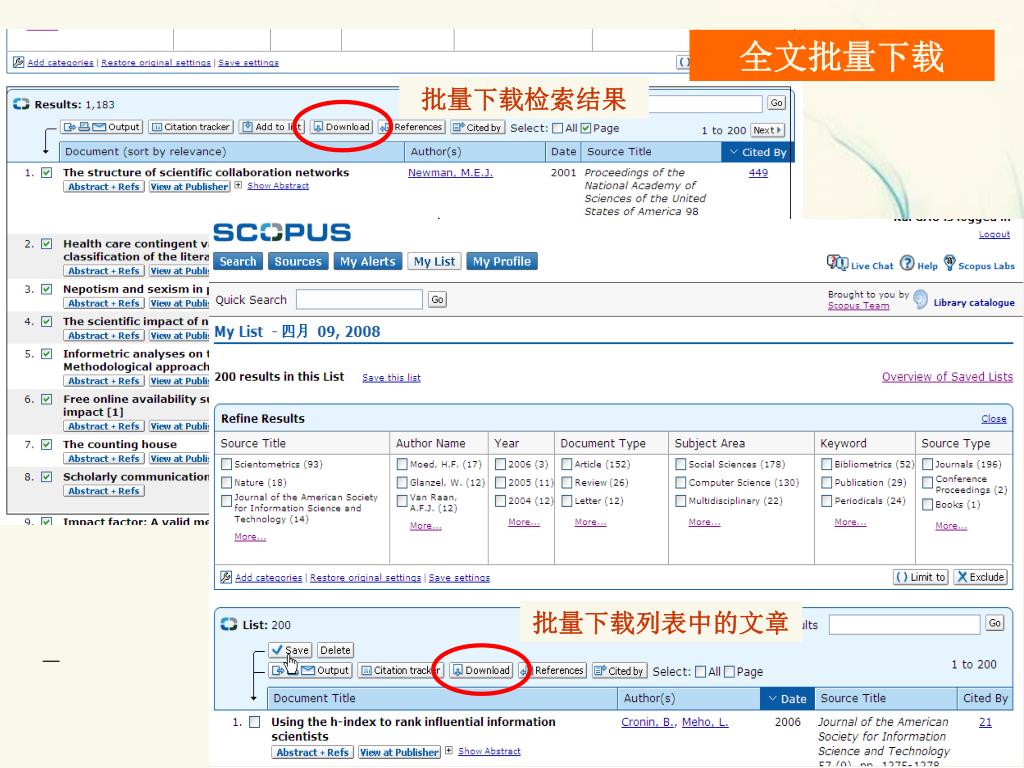
Task: Toggle Select All checkbox in List toolbar
Action: coord(701,671)
